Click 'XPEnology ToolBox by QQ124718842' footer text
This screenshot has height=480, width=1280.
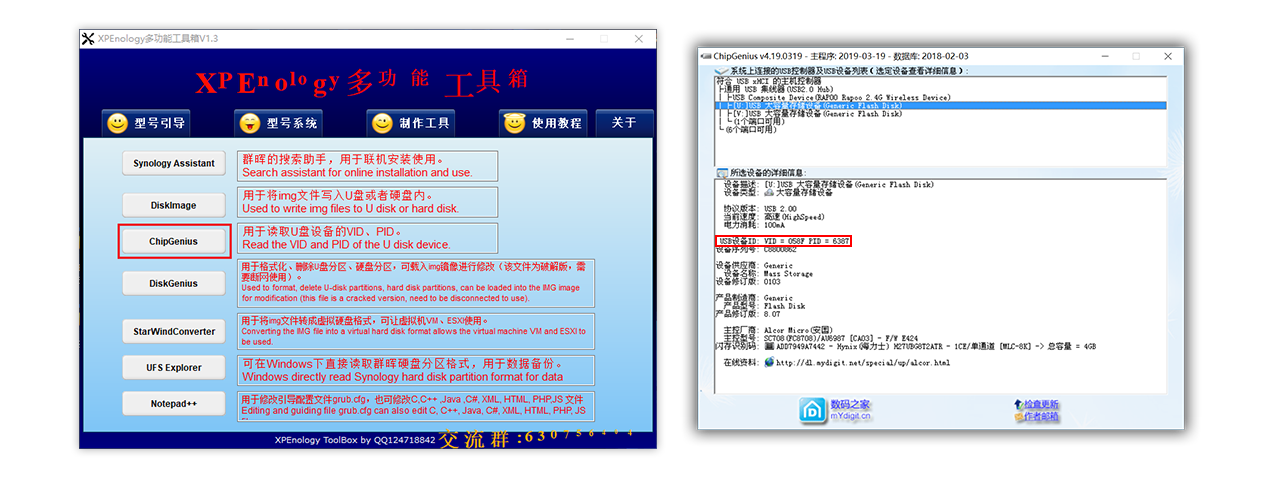point(354,439)
